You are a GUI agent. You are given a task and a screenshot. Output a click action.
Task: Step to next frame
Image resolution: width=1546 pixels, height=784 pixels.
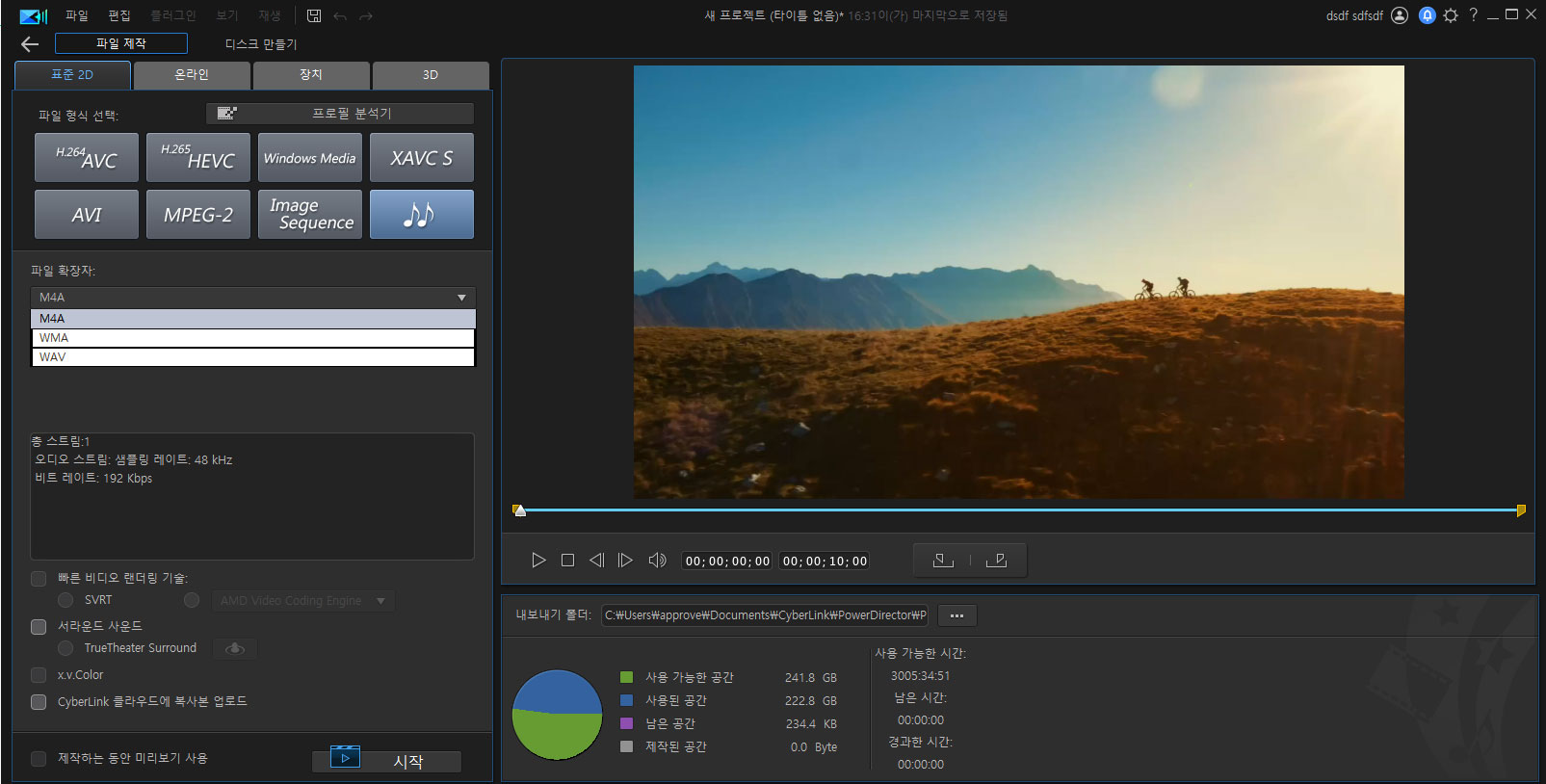(x=625, y=561)
